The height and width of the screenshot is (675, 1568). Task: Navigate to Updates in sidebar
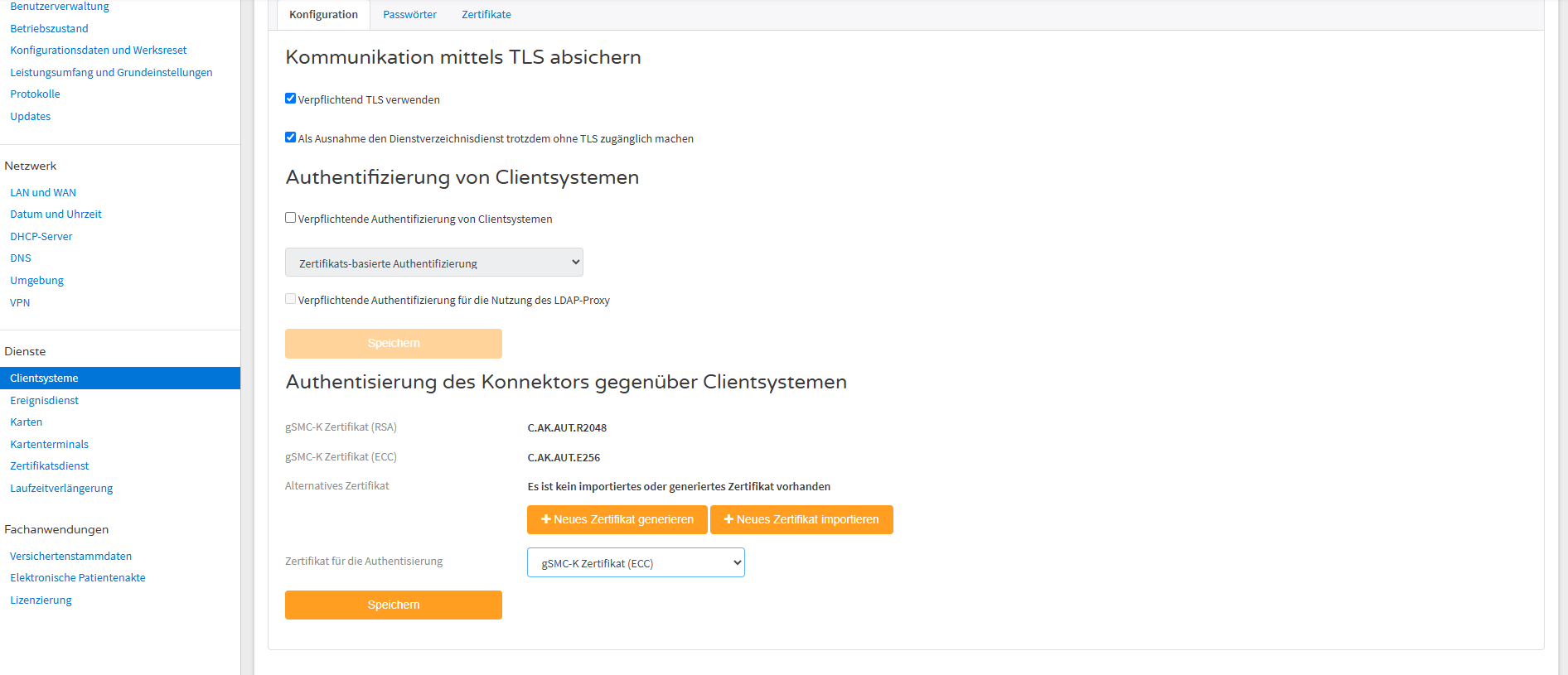point(30,116)
